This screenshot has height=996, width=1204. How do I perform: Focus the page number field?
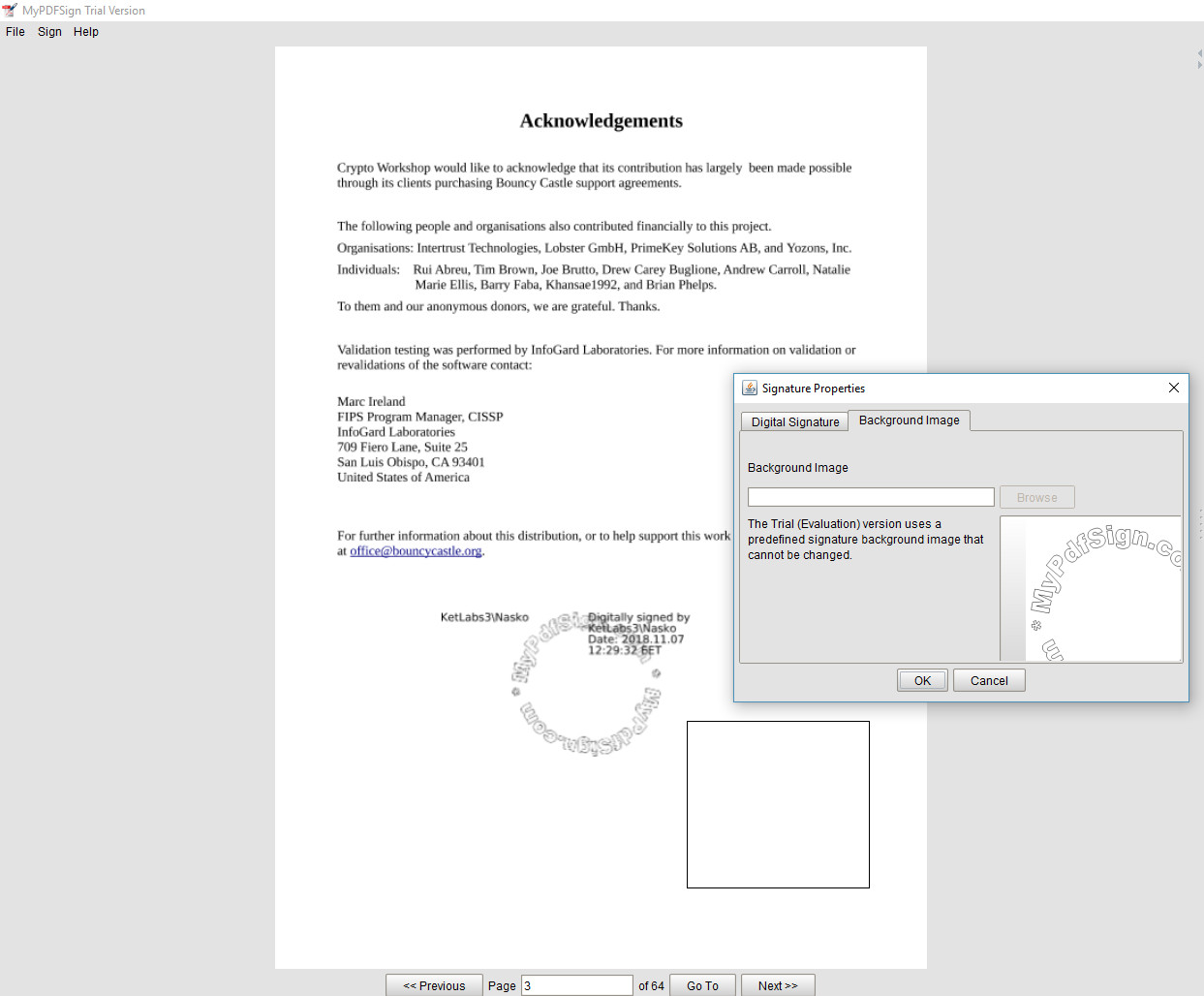click(576, 985)
